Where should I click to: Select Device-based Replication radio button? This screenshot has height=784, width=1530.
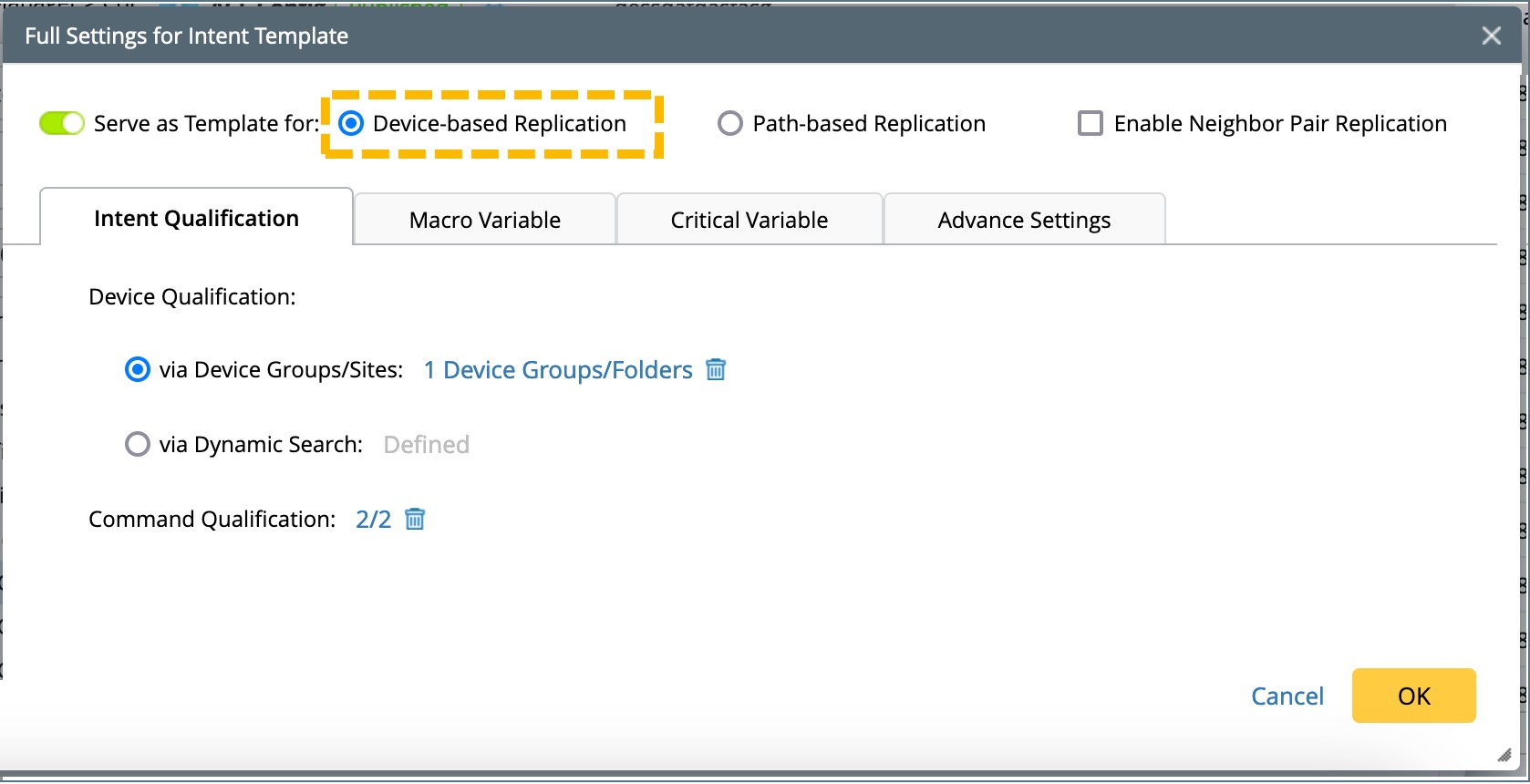tap(351, 123)
